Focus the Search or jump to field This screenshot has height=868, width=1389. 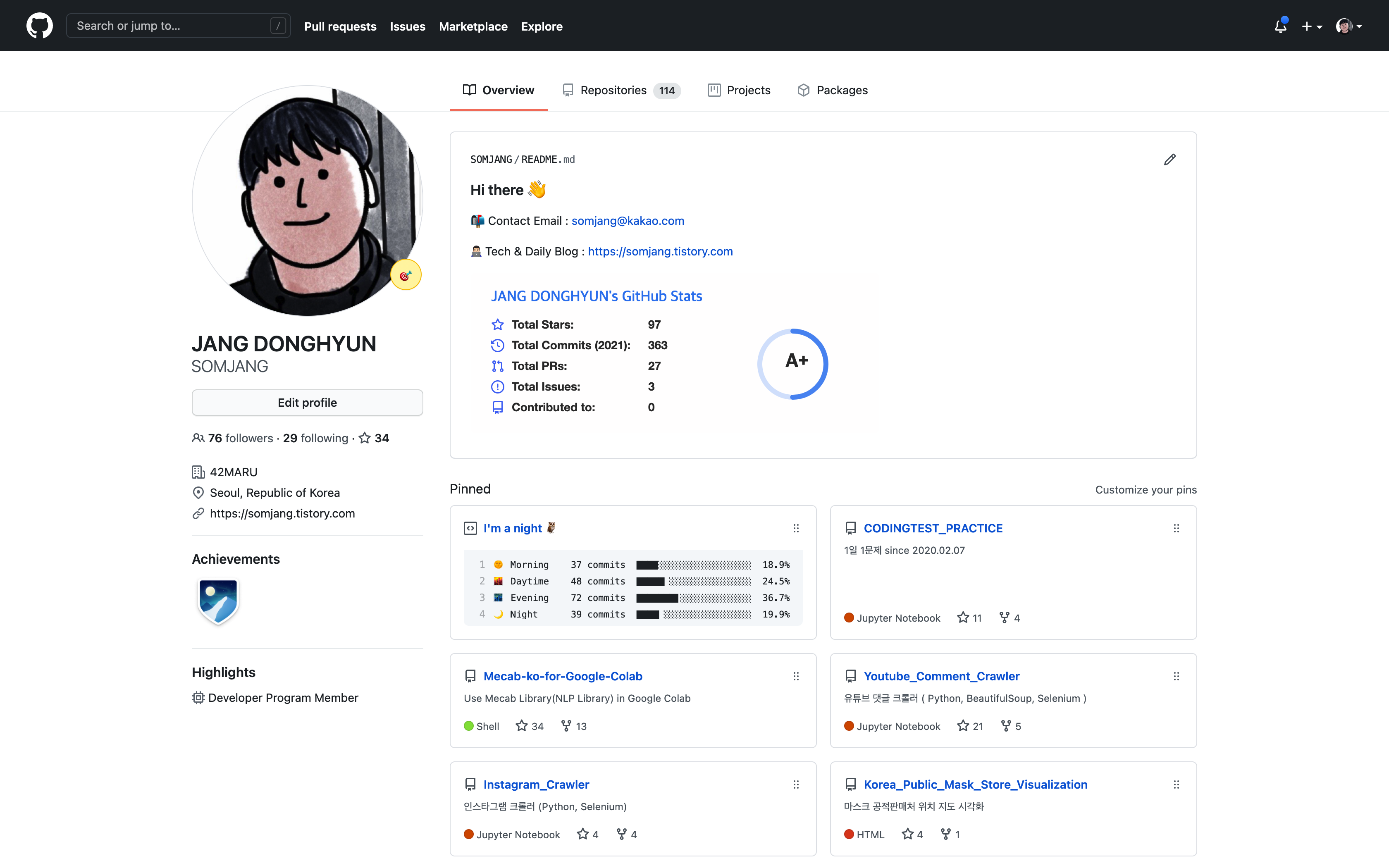pos(172,26)
